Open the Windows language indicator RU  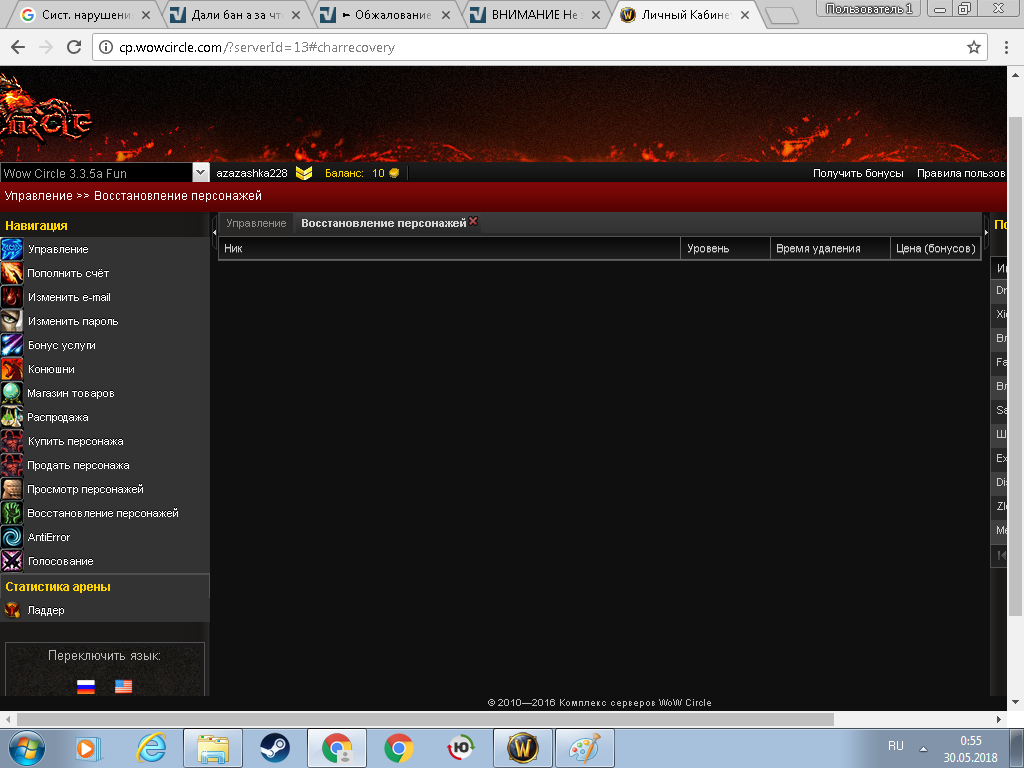pyautogui.click(x=895, y=747)
